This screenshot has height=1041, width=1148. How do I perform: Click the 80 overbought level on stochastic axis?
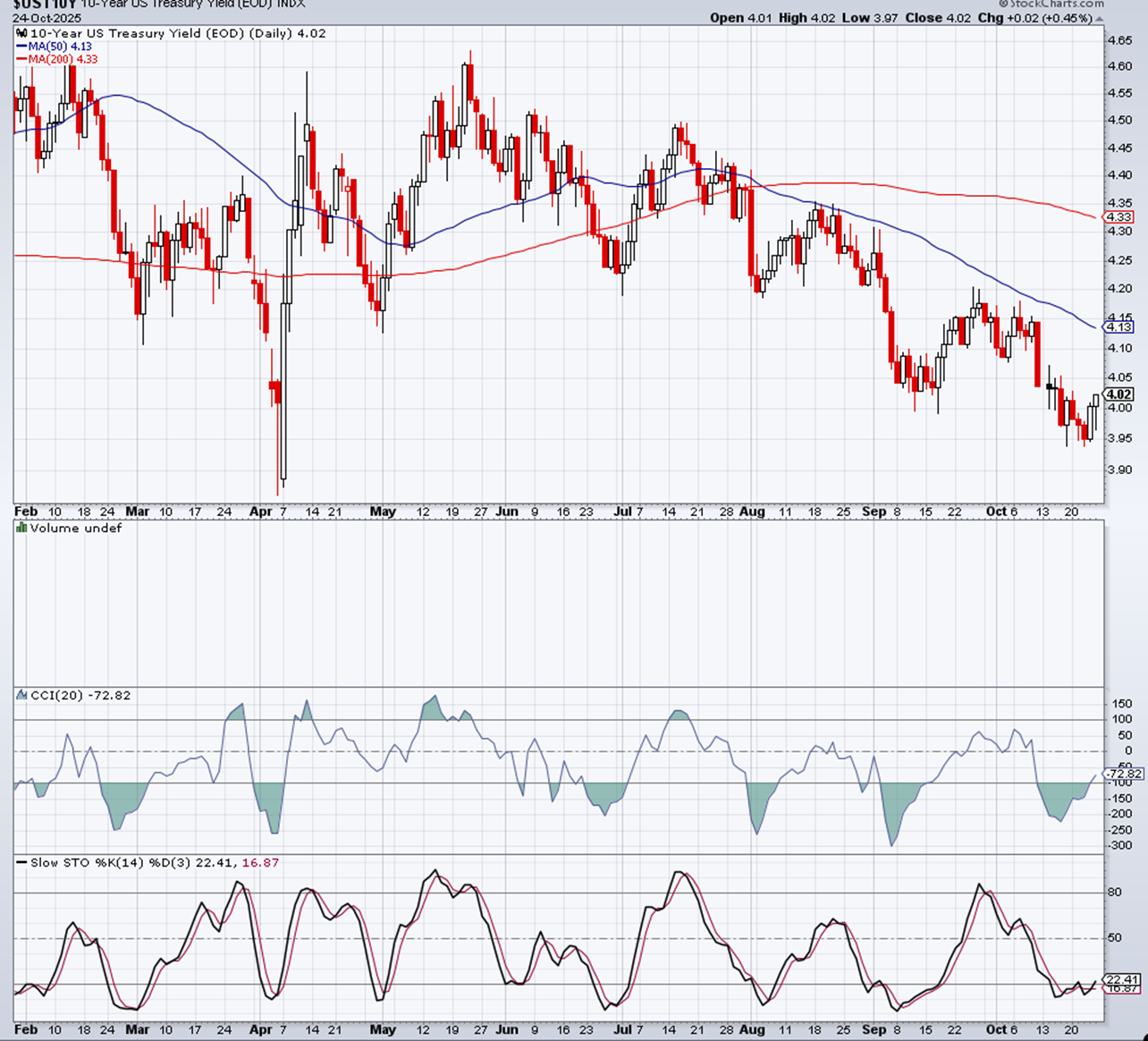point(1114,893)
